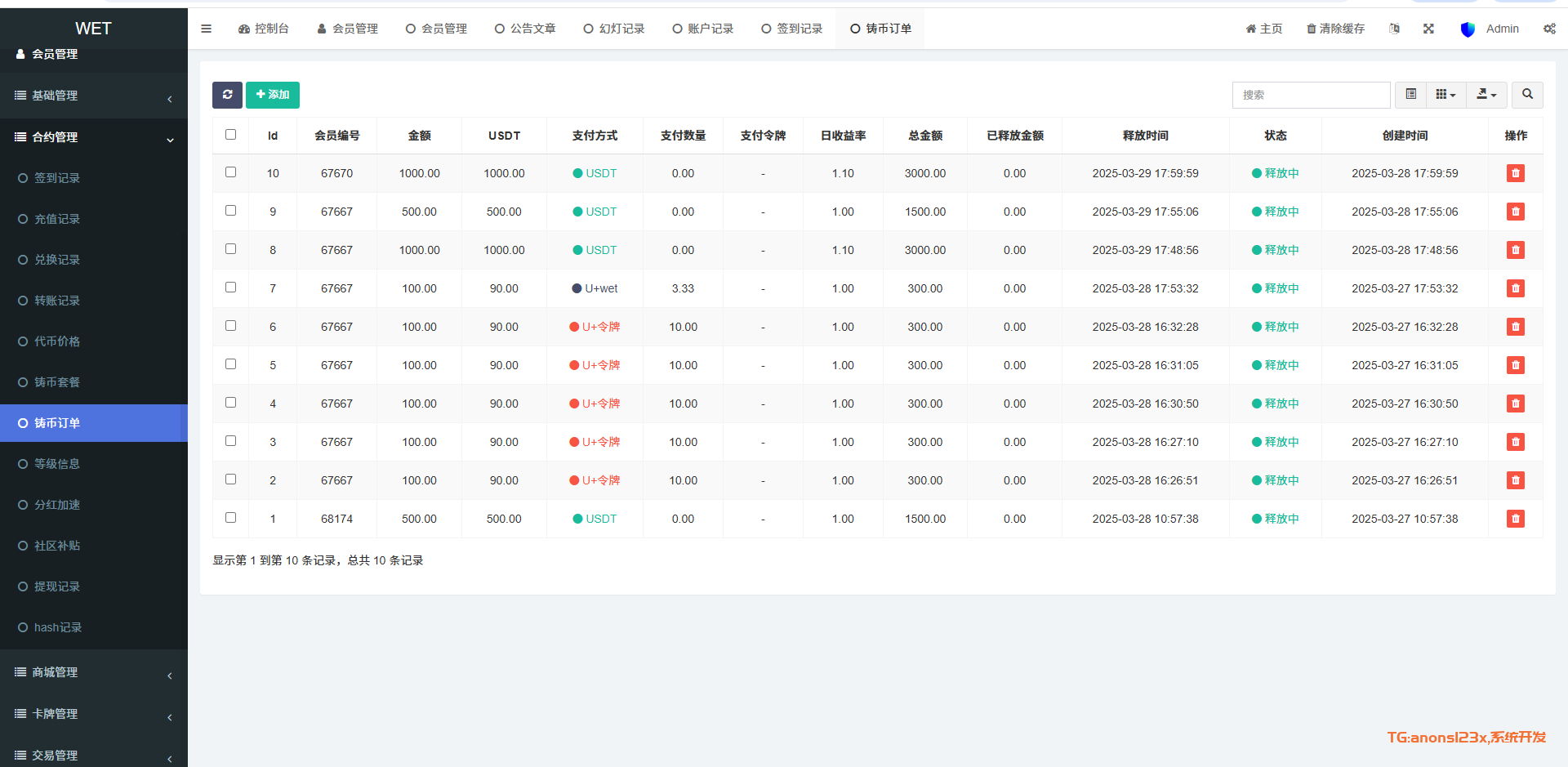This screenshot has height=767, width=1568.
Task: Open the export data dropdown
Action: [1486, 95]
